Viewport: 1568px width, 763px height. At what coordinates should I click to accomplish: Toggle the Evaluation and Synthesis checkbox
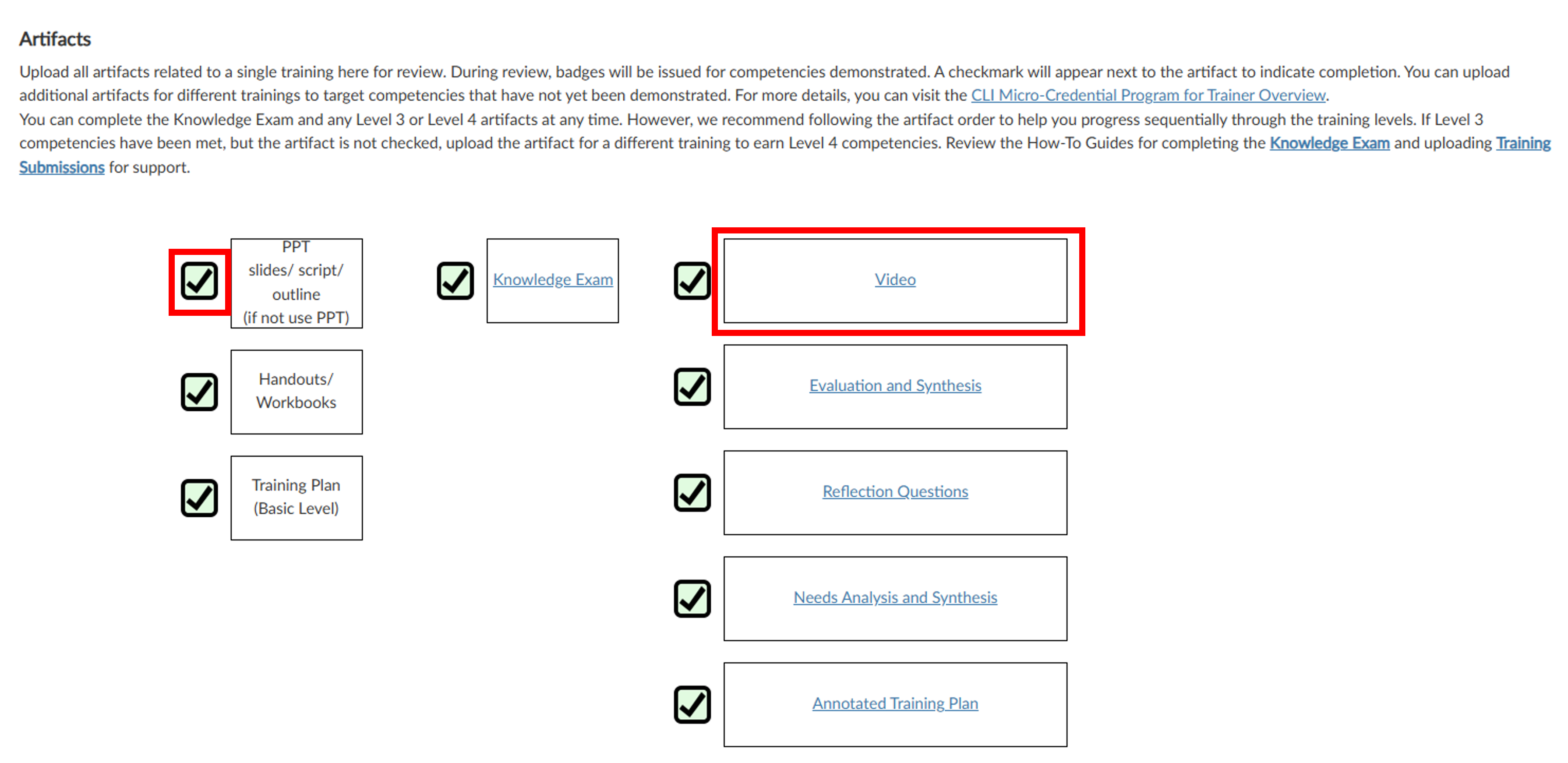tap(692, 387)
